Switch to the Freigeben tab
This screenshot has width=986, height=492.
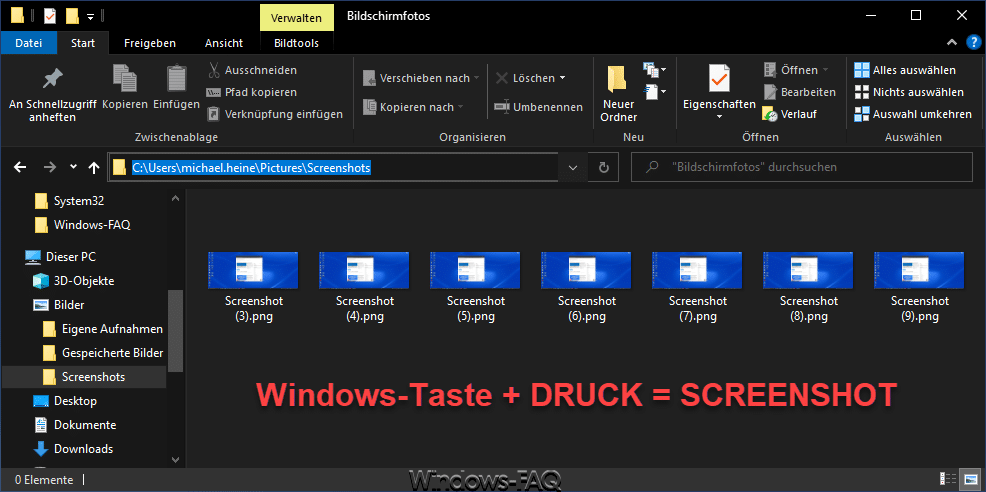click(150, 43)
